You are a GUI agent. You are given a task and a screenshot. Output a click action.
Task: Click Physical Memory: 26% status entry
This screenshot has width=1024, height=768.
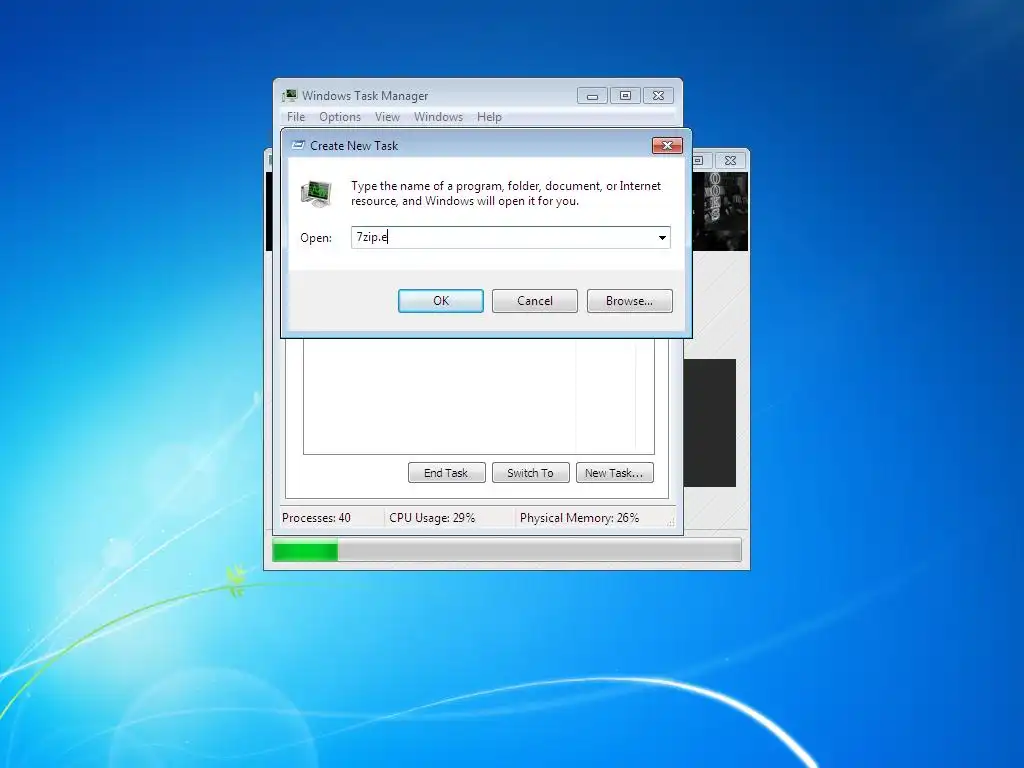(579, 518)
